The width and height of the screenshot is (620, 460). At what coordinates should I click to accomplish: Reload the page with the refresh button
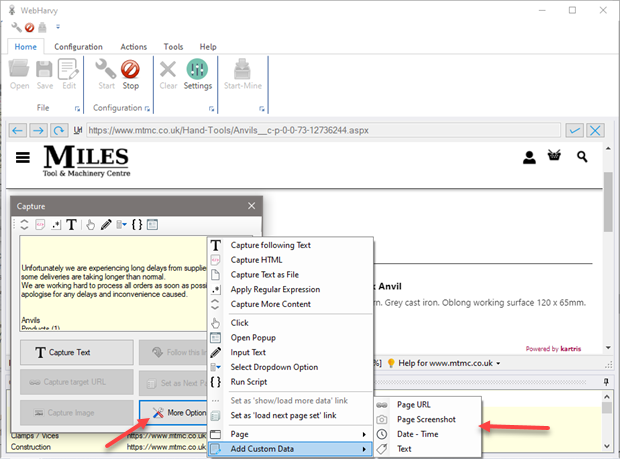(x=61, y=130)
